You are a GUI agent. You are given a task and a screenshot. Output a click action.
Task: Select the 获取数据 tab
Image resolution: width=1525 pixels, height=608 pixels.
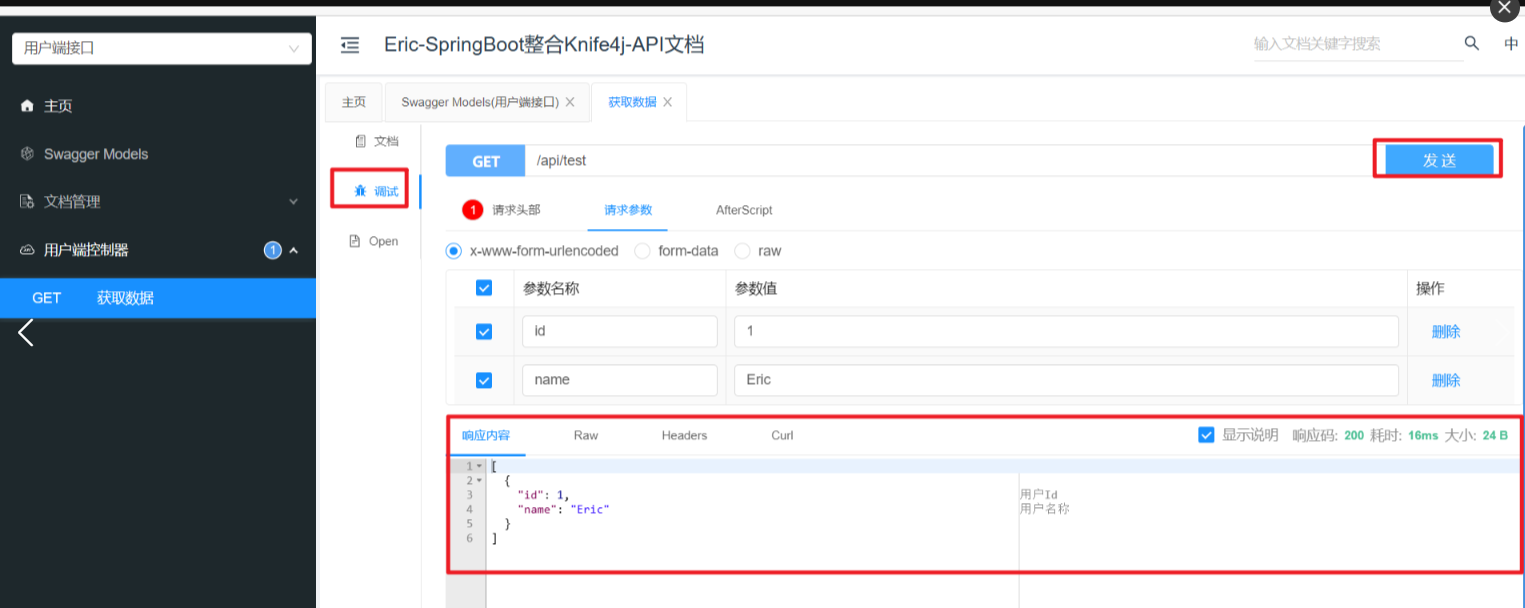point(632,102)
